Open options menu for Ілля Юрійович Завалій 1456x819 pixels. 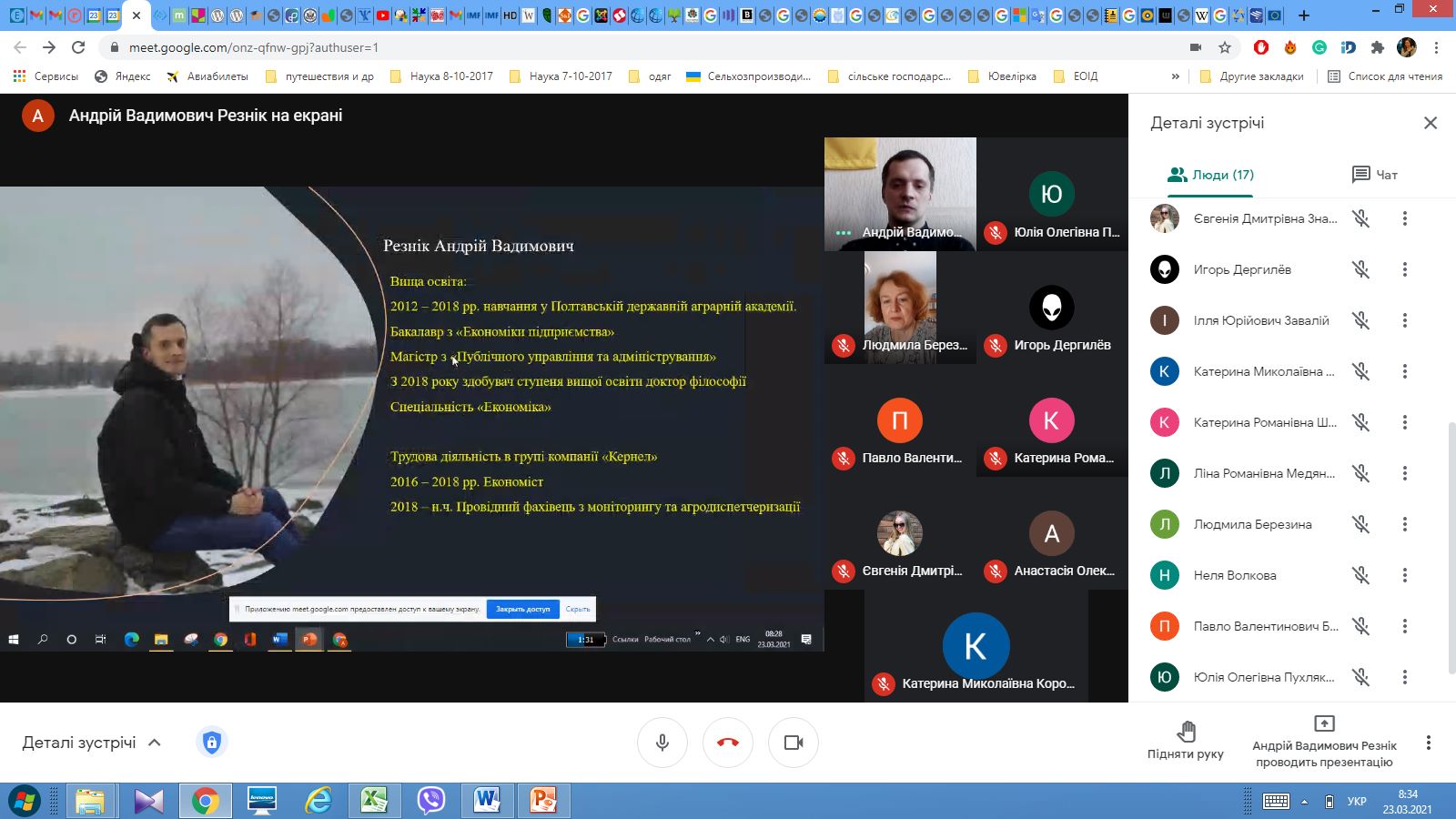point(1405,320)
